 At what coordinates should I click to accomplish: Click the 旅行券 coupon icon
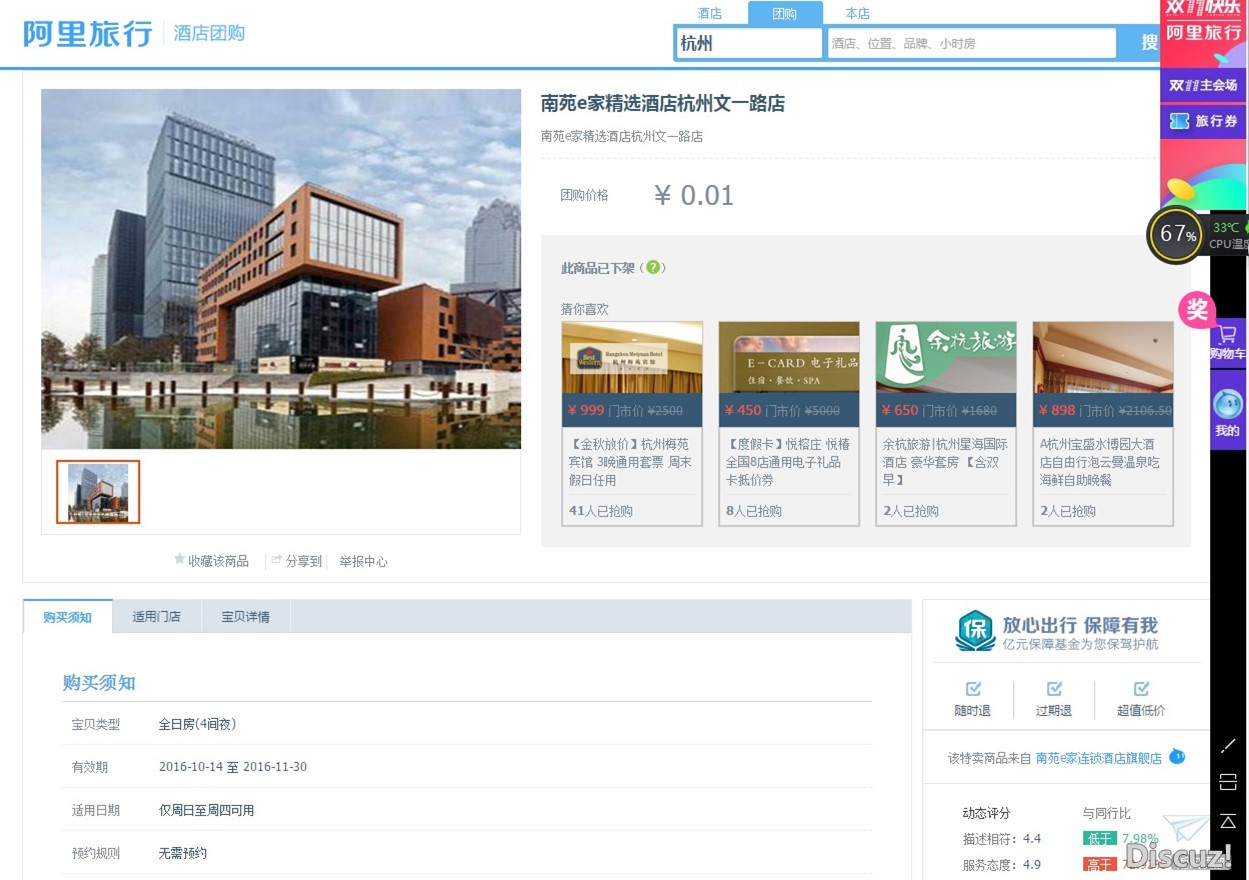tap(1180, 121)
